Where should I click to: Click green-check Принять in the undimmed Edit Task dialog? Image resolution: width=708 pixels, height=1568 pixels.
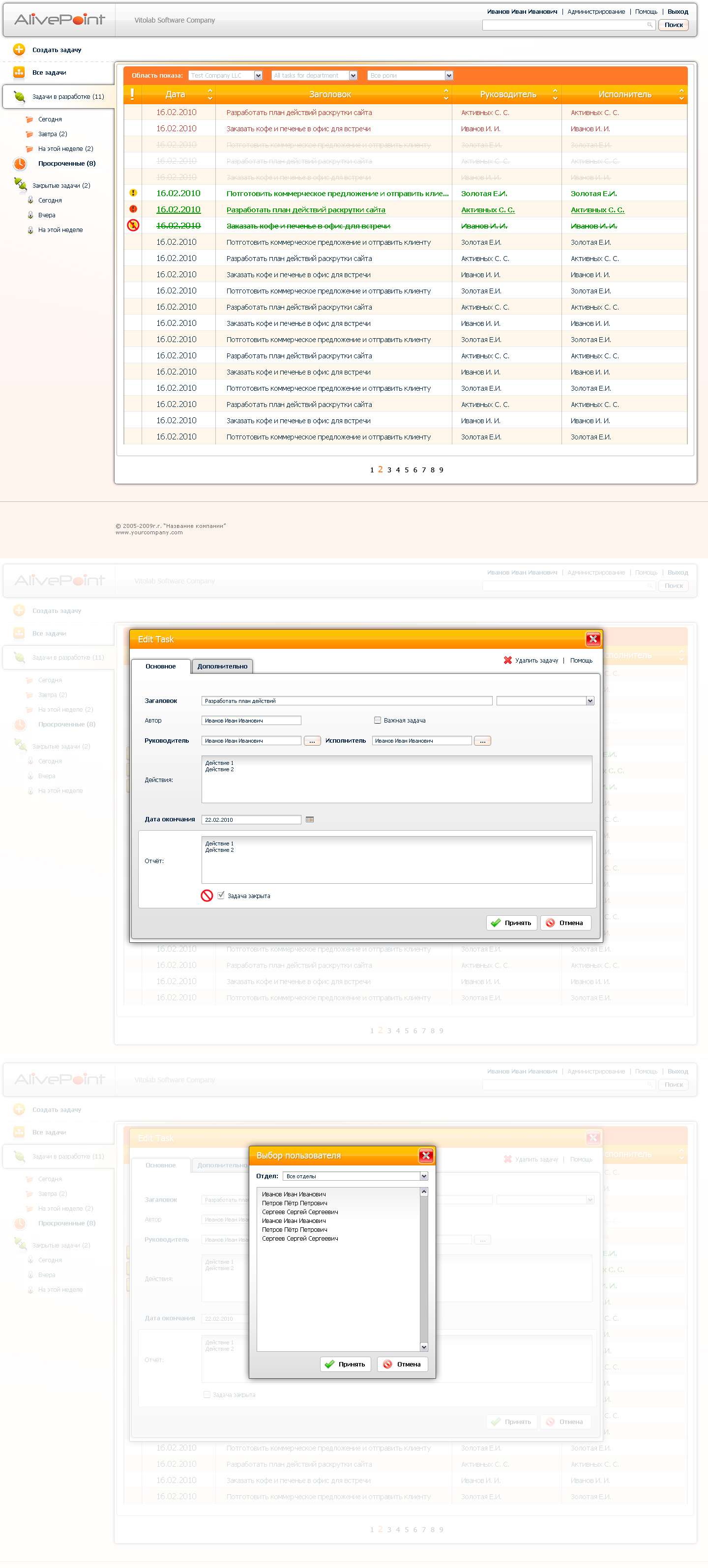(511, 923)
